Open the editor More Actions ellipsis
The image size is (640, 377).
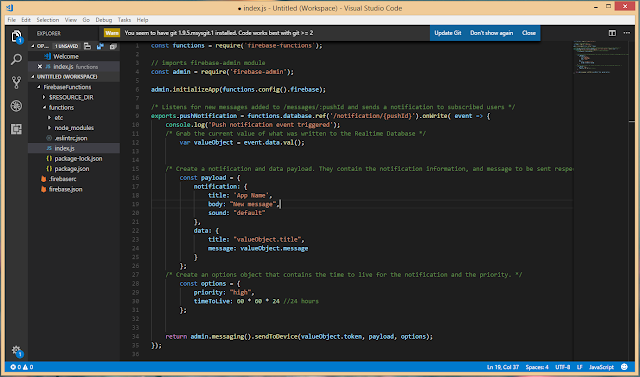coord(627,33)
